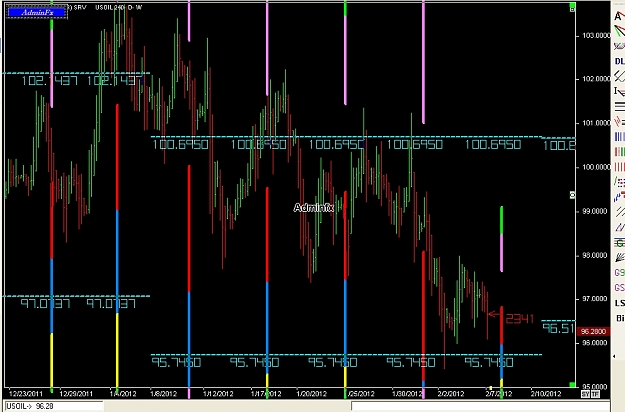
Task: Select the blue slanted channel lines tool
Action: 619,228
